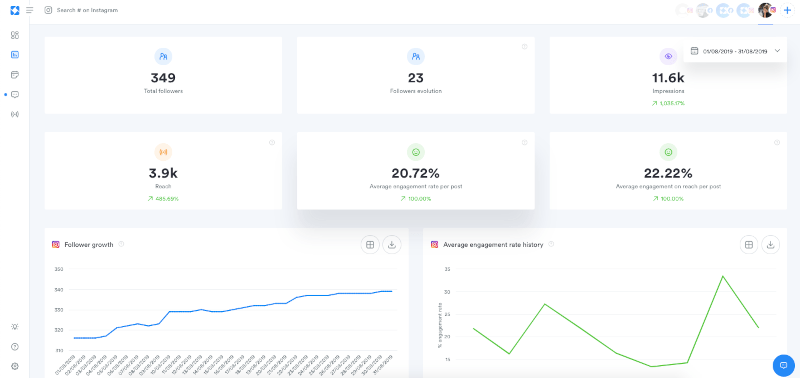Image resolution: width=802 pixels, height=378 pixels.
Task: Click the smiley icon above 22.22%
Action: pos(668,152)
